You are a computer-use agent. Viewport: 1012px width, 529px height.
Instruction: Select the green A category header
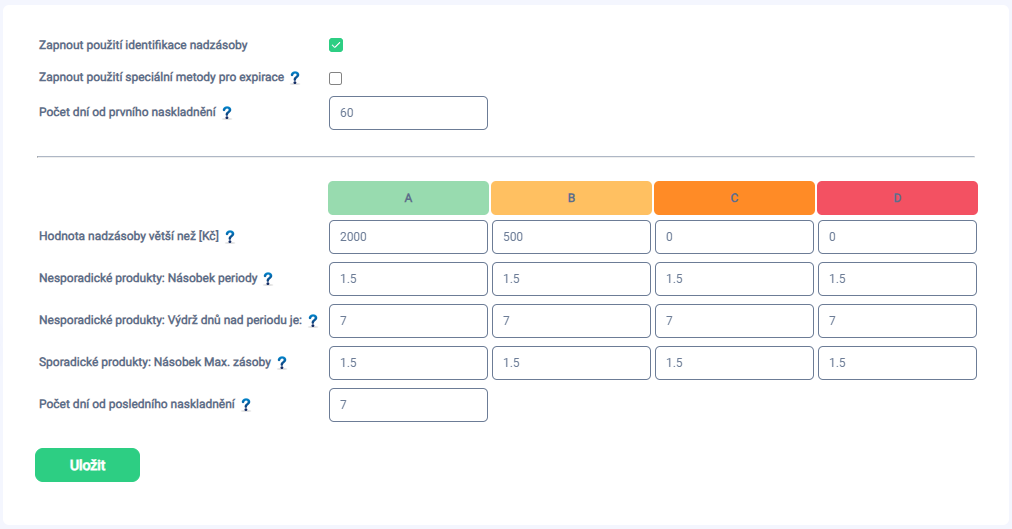point(408,198)
